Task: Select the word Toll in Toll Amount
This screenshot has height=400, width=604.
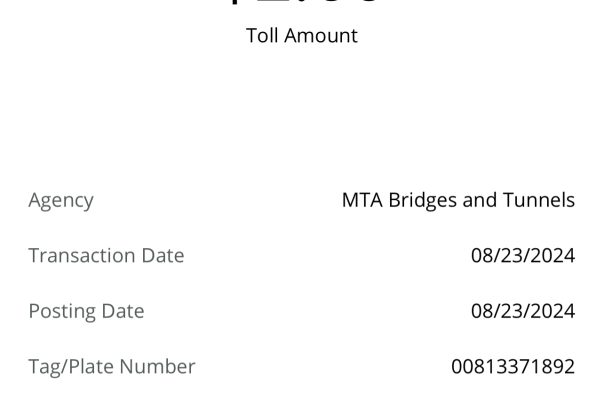Action: click(262, 36)
